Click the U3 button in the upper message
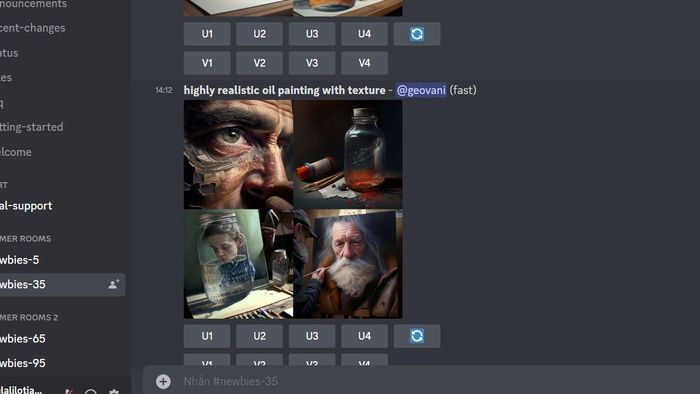 312,34
